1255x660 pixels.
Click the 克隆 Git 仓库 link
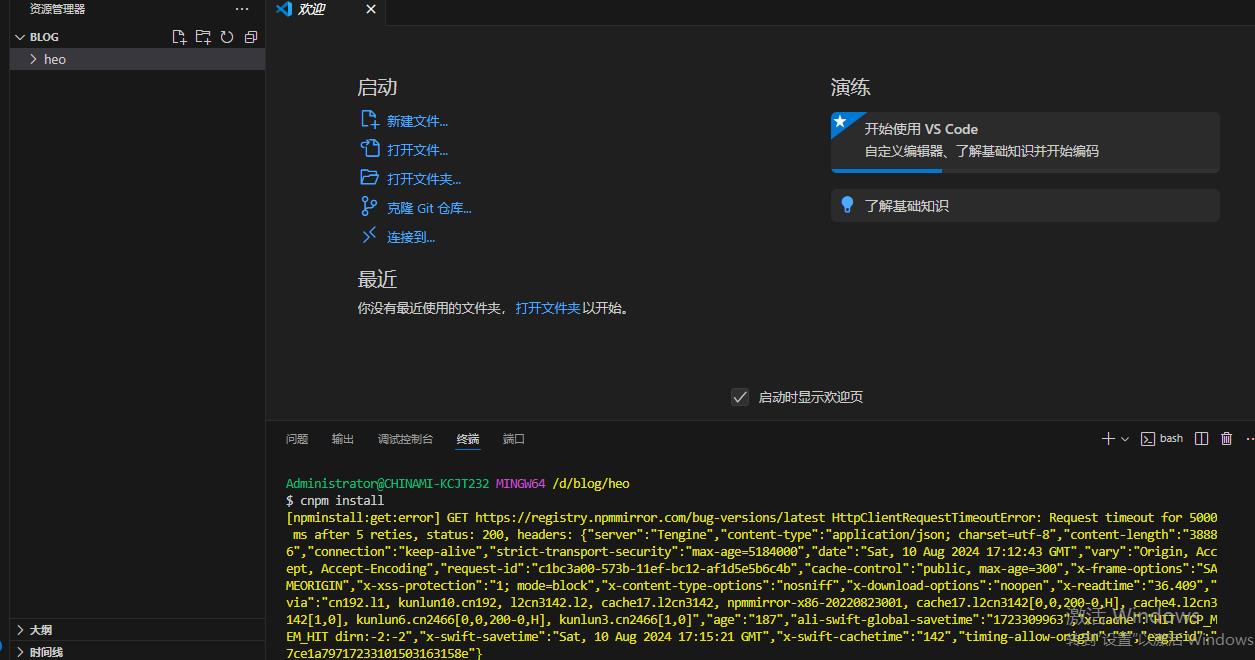429,208
